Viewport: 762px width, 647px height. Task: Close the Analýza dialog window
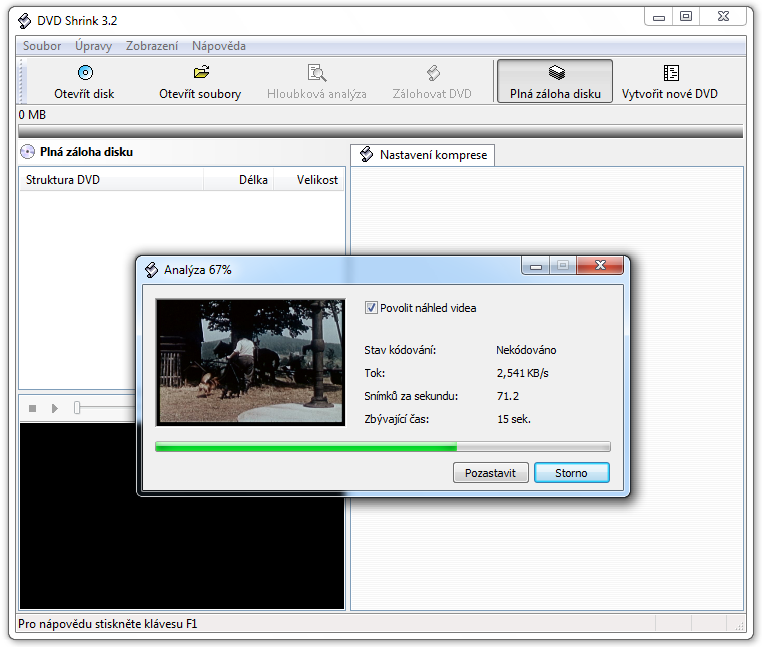click(x=600, y=265)
